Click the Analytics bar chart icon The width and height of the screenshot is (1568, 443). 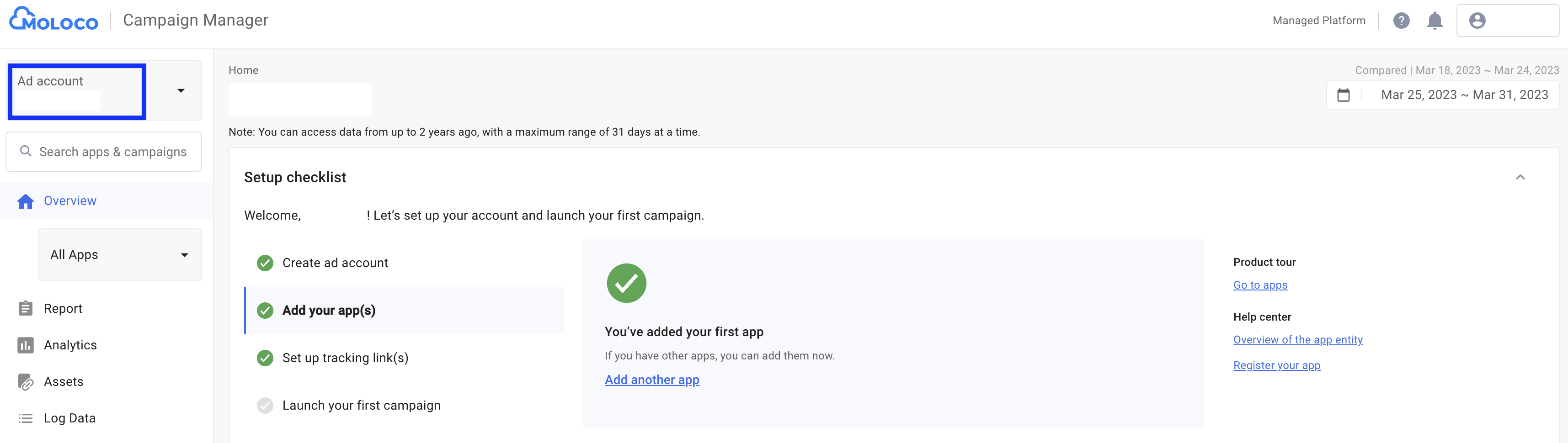point(26,346)
